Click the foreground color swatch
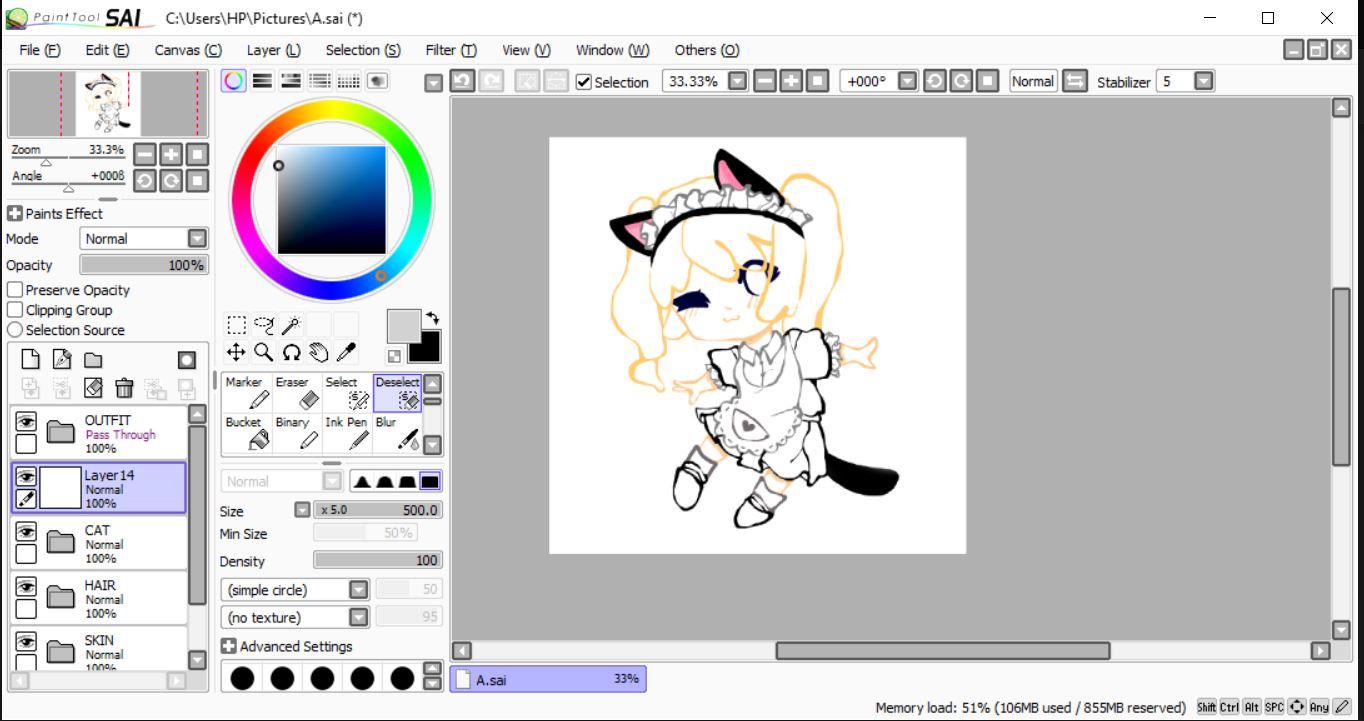Screen dimensions: 1364x721 coord(404,326)
